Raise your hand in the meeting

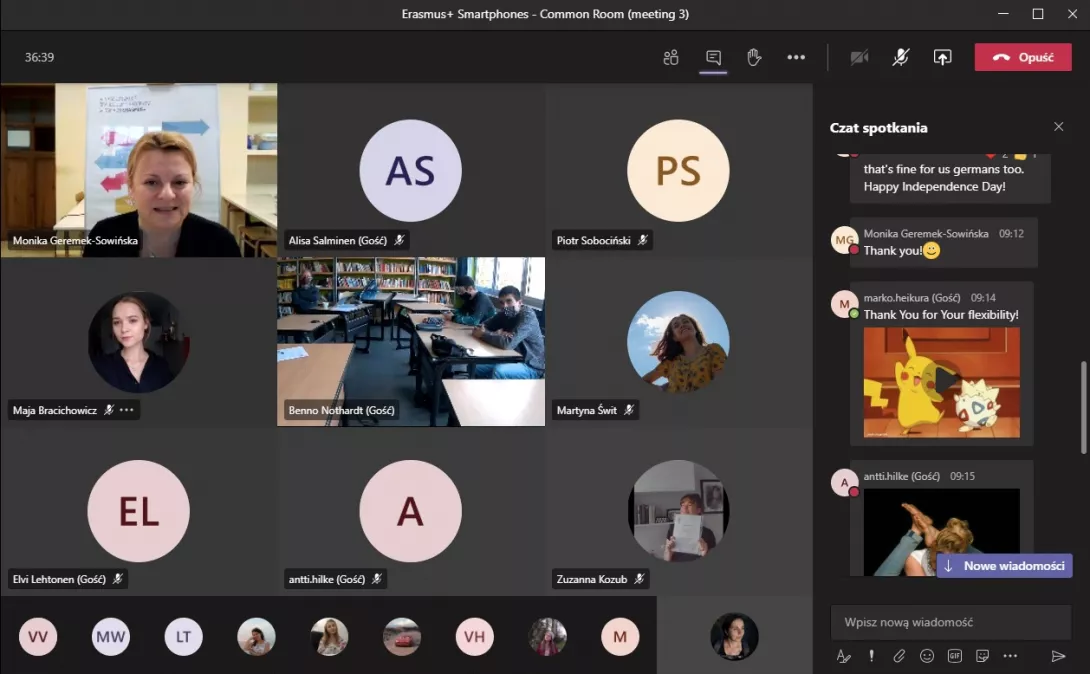(754, 57)
